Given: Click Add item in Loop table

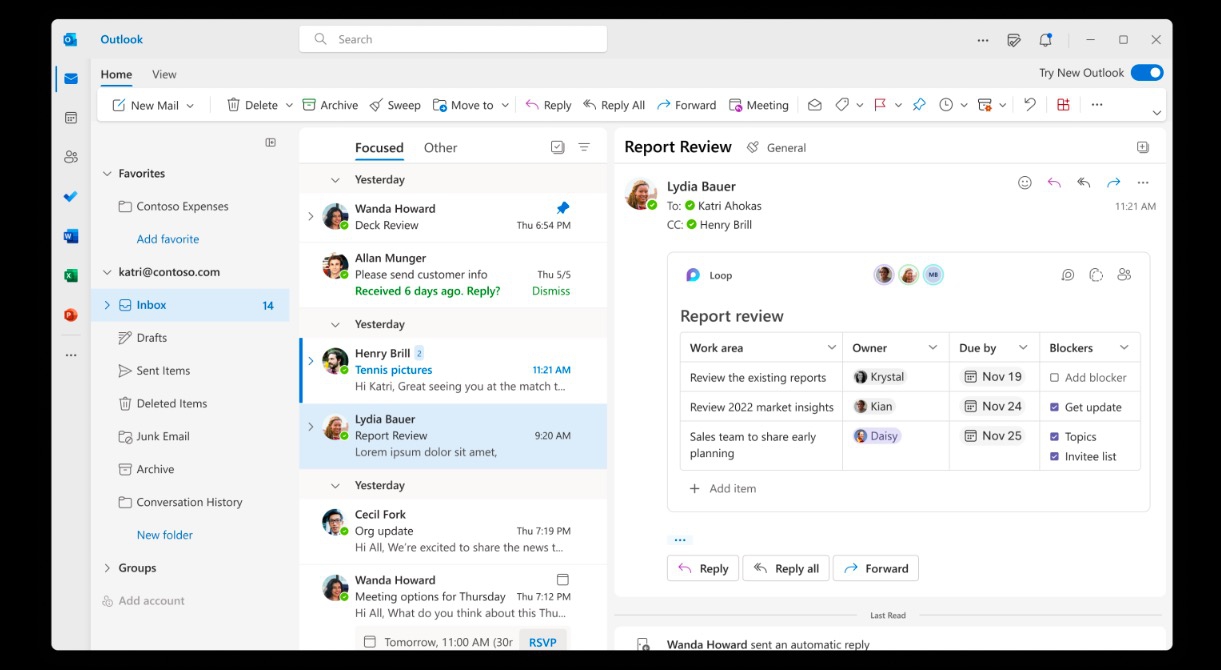Looking at the screenshot, I should pos(723,489).
